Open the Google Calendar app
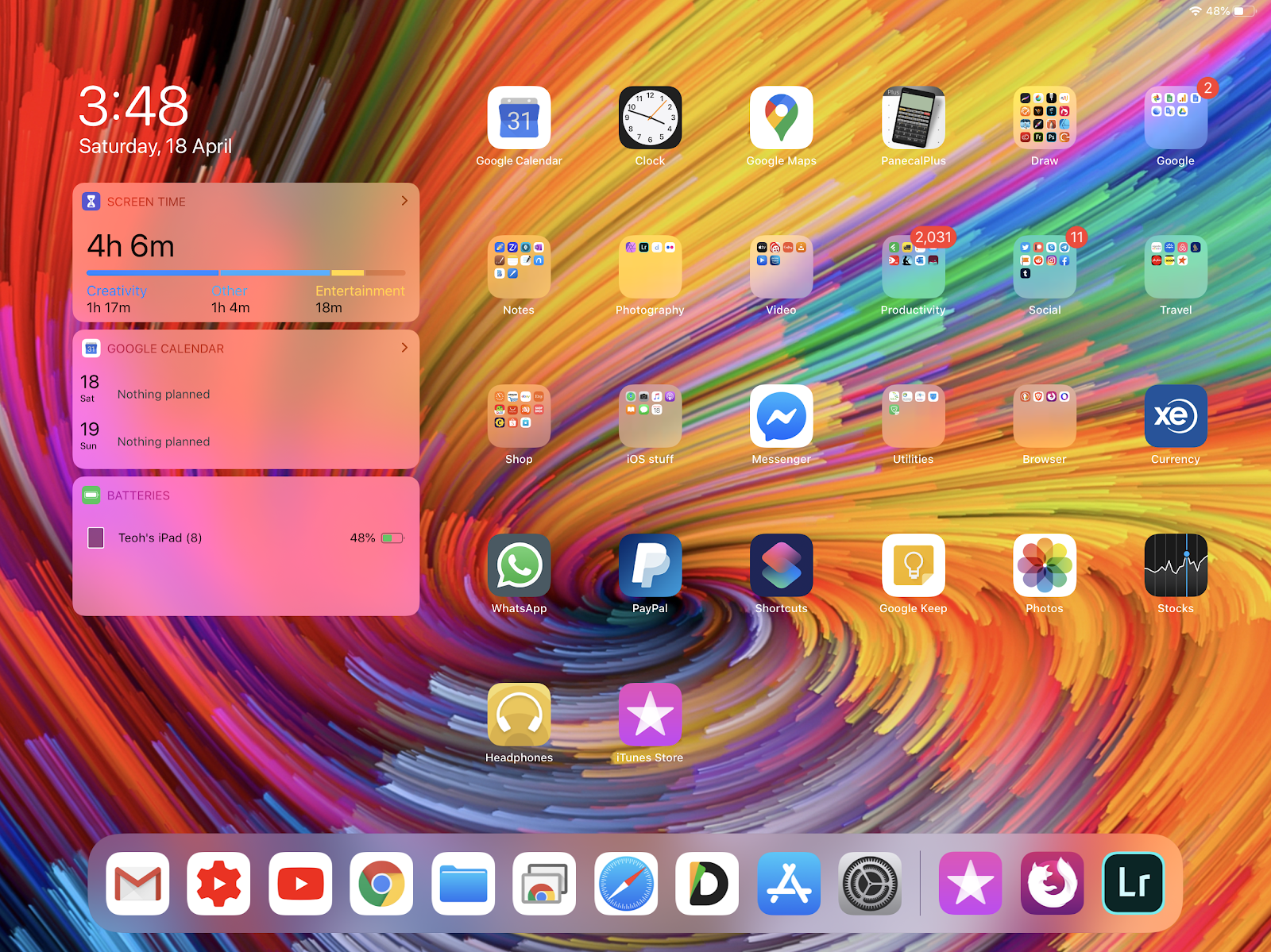1271x952 pixels. 519,118
